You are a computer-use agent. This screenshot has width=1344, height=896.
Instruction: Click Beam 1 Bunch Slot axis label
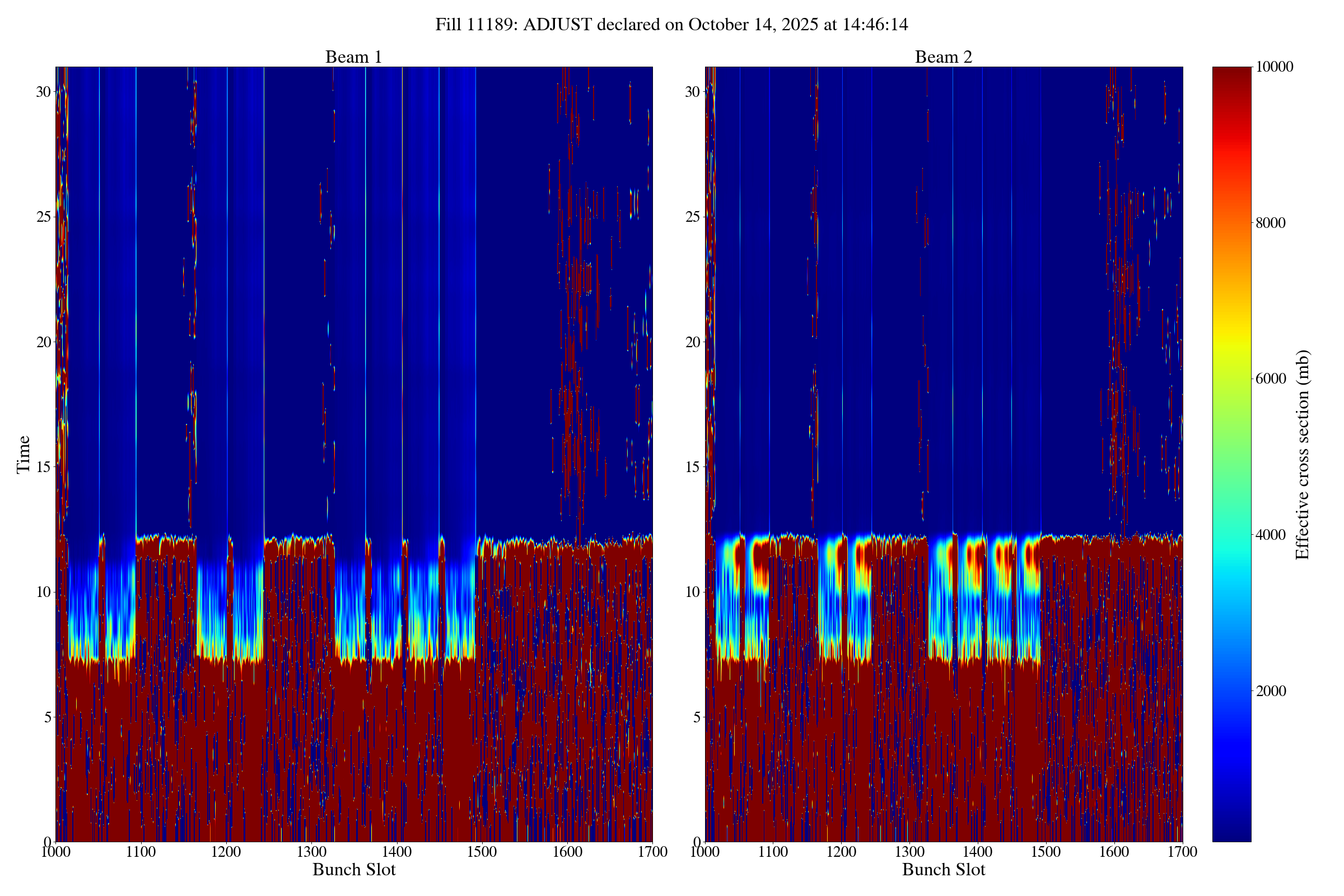click(x=354, y=870)
